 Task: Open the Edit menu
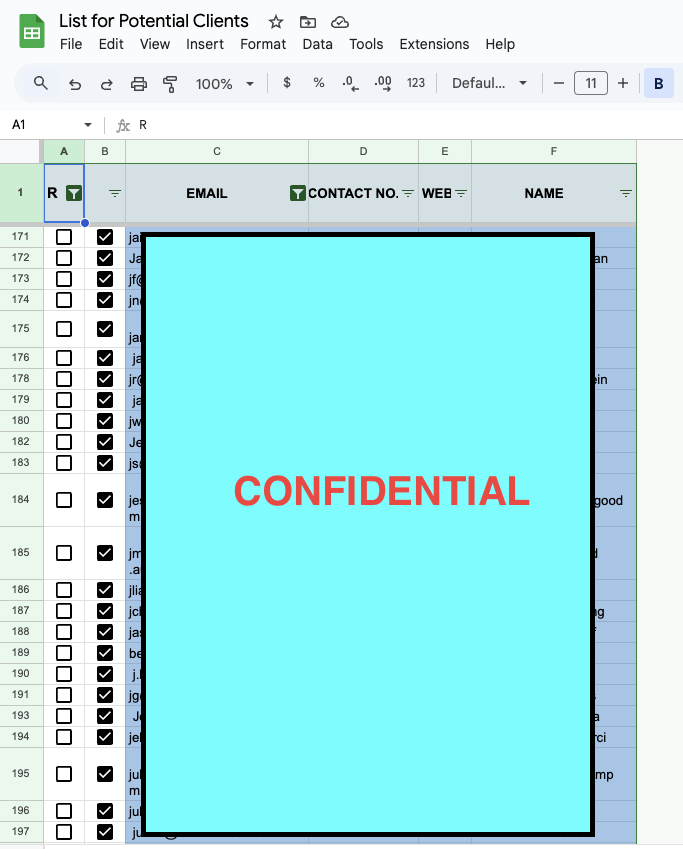(111, 44)
